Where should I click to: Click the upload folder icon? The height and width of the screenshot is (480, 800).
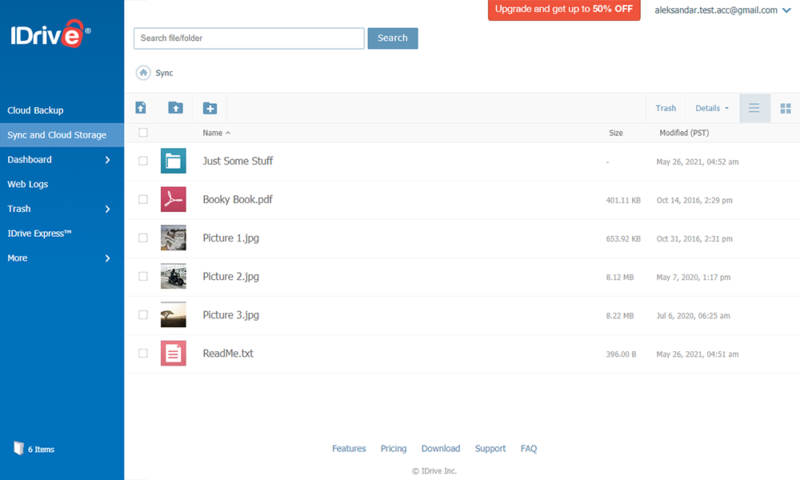[x=175, y=108]
